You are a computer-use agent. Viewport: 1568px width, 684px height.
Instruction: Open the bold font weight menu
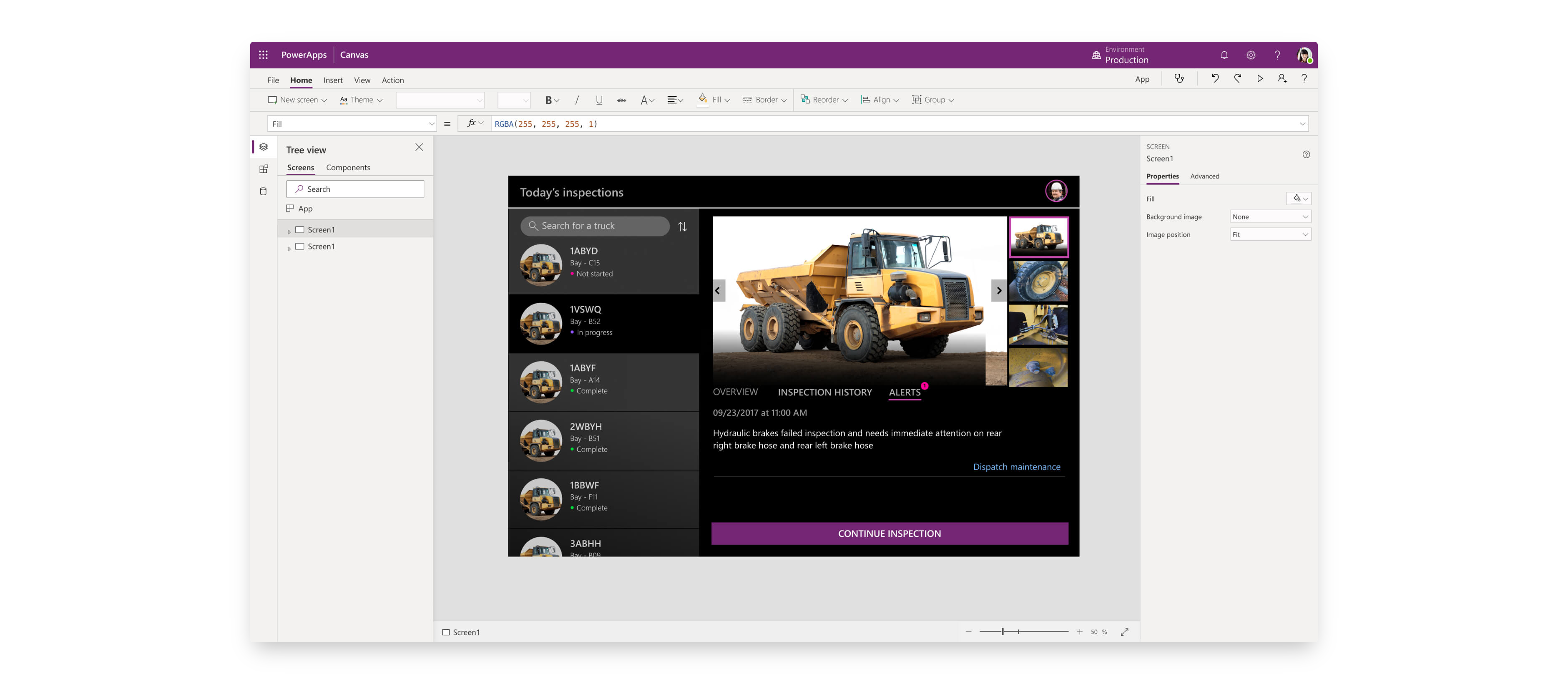[552, 100]
